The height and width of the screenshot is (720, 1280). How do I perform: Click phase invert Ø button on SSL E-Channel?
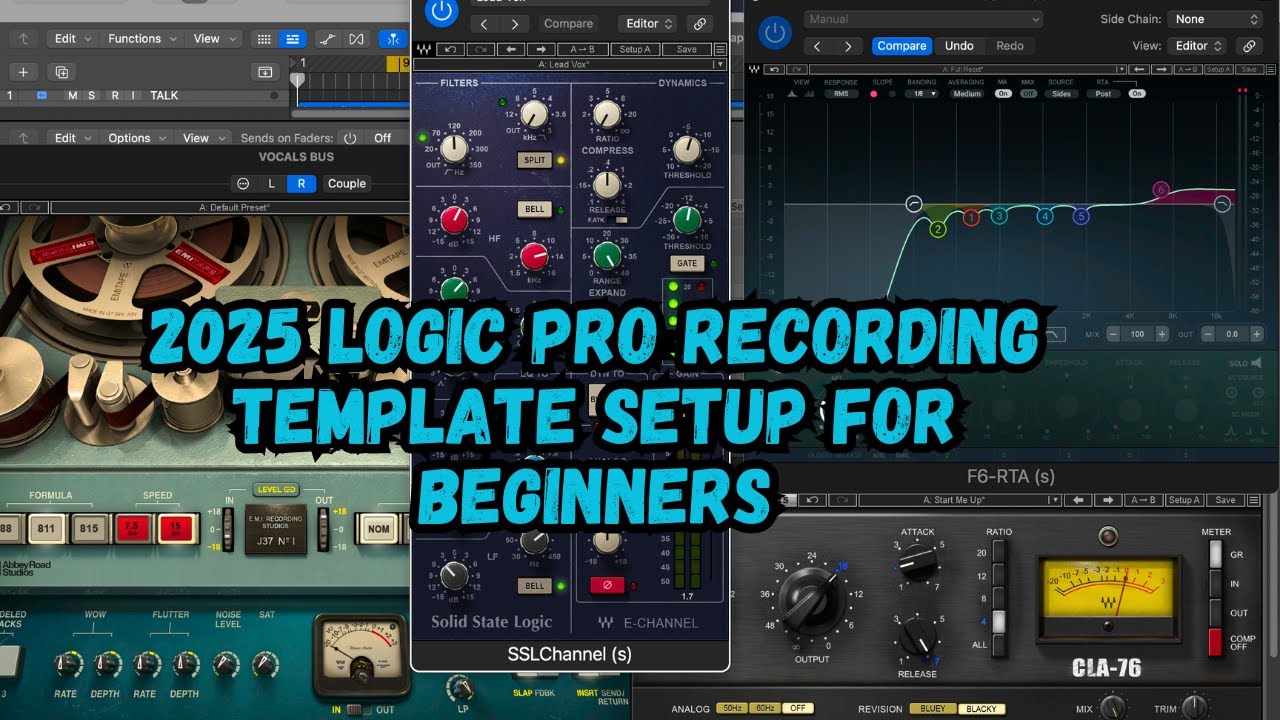(605, 585)
